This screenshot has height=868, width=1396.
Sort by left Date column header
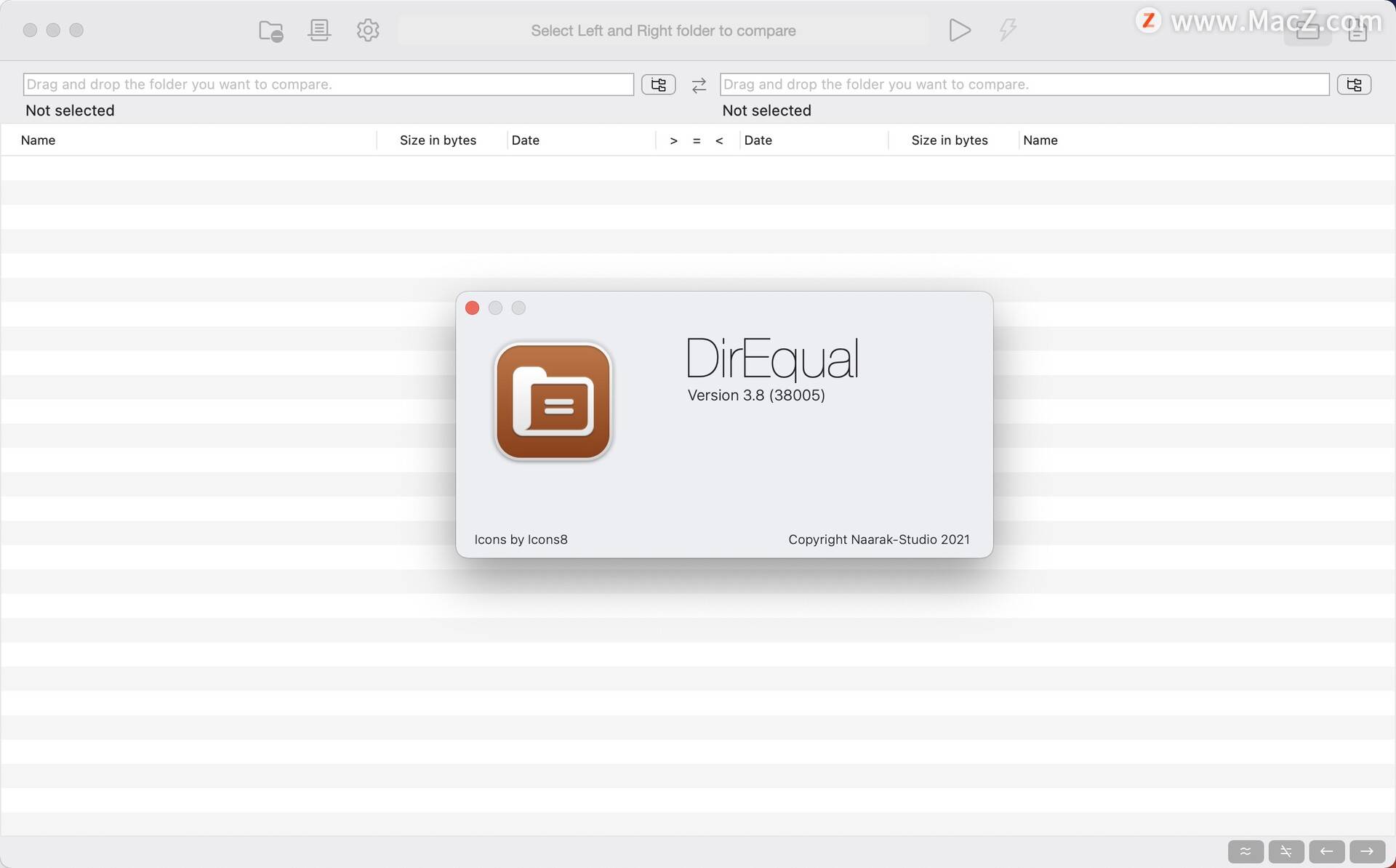click(525, 140)
